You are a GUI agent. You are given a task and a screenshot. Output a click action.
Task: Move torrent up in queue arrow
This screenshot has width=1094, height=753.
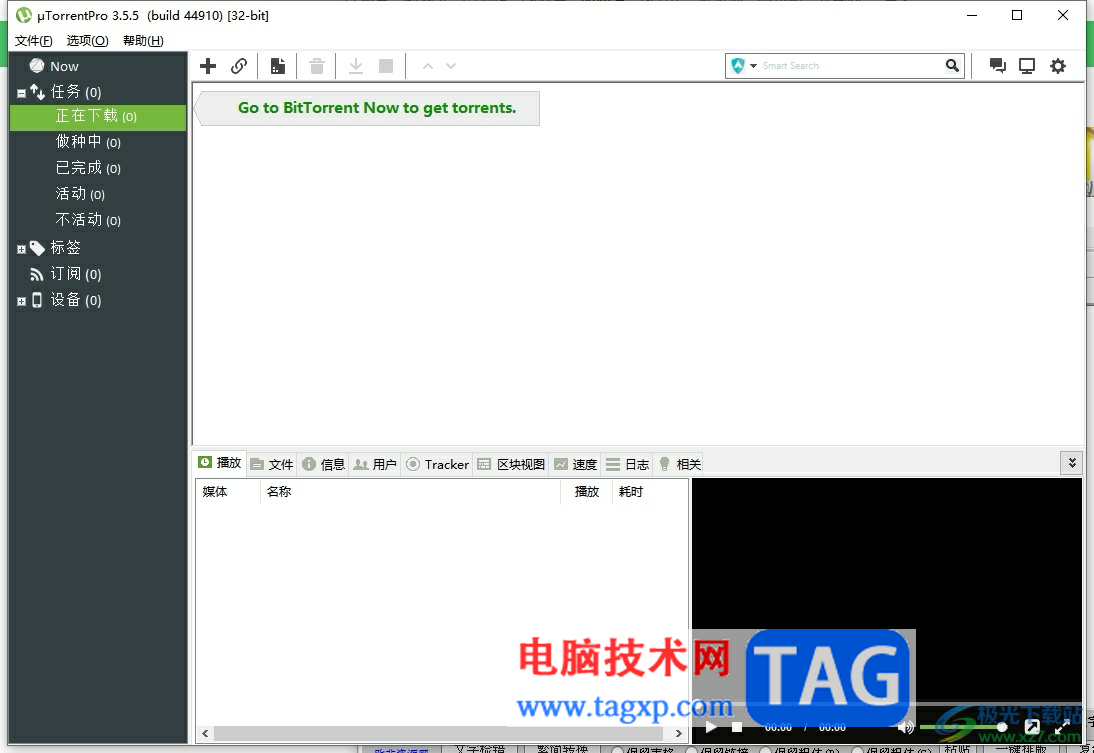click(x=428, y=66)
